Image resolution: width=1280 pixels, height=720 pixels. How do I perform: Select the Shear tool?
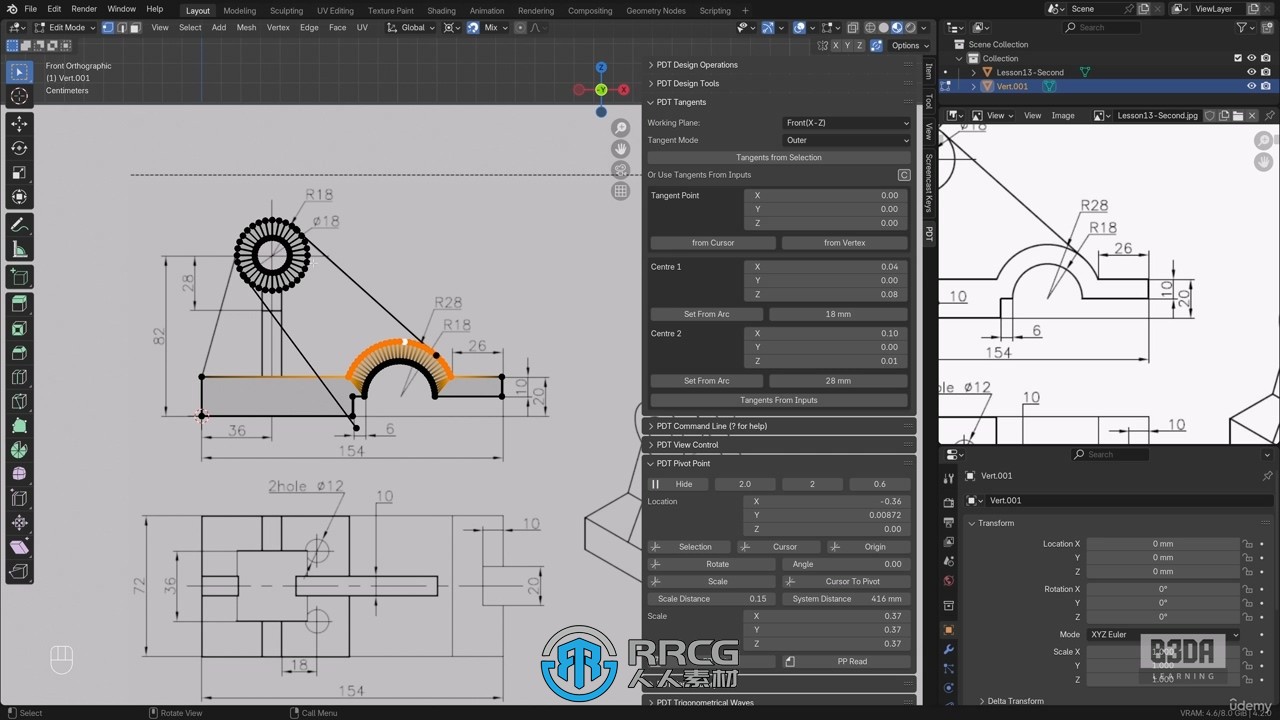point(19,547)
